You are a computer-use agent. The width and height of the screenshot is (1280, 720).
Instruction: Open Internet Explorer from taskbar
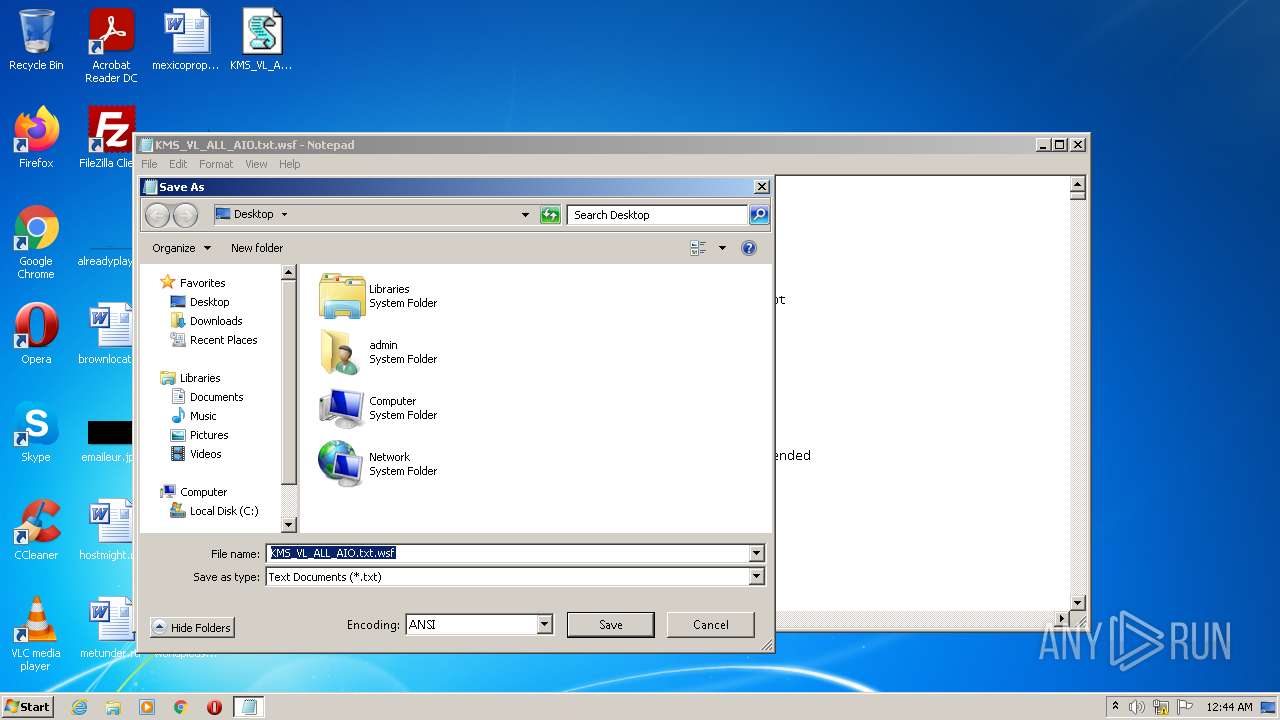[x=79, y=707]
